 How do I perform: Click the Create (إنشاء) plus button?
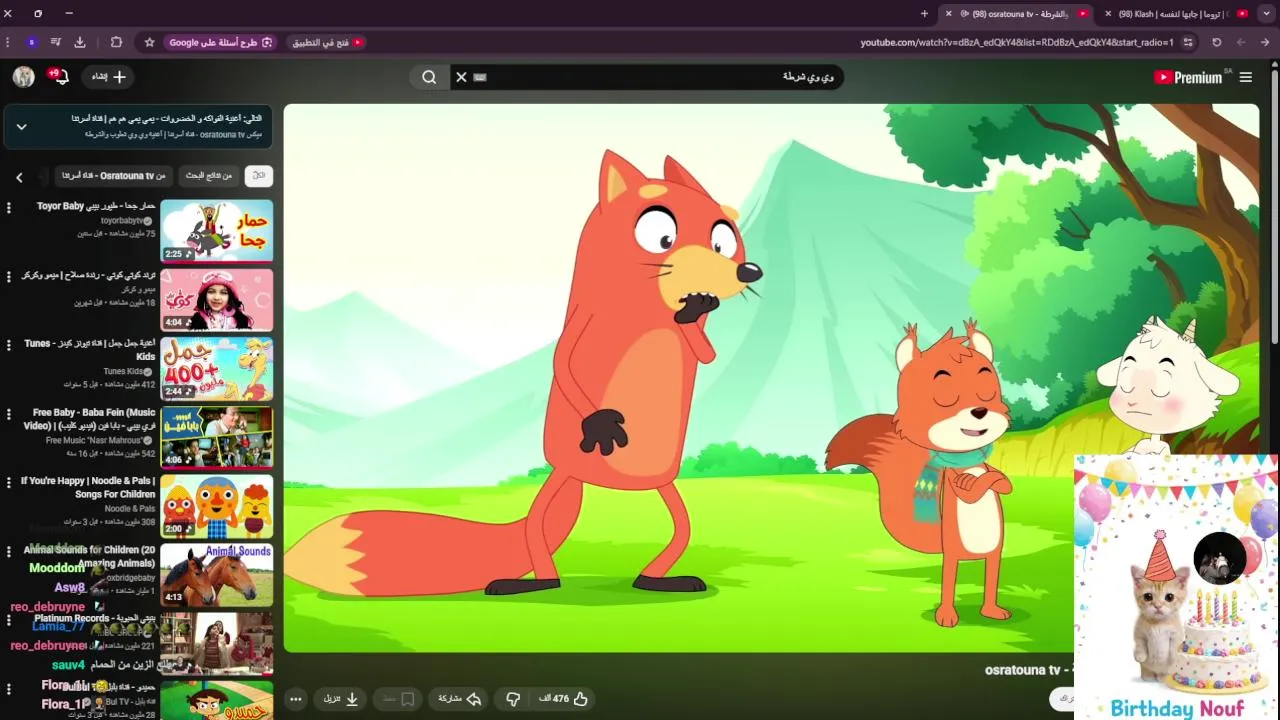tap(109, 77)
